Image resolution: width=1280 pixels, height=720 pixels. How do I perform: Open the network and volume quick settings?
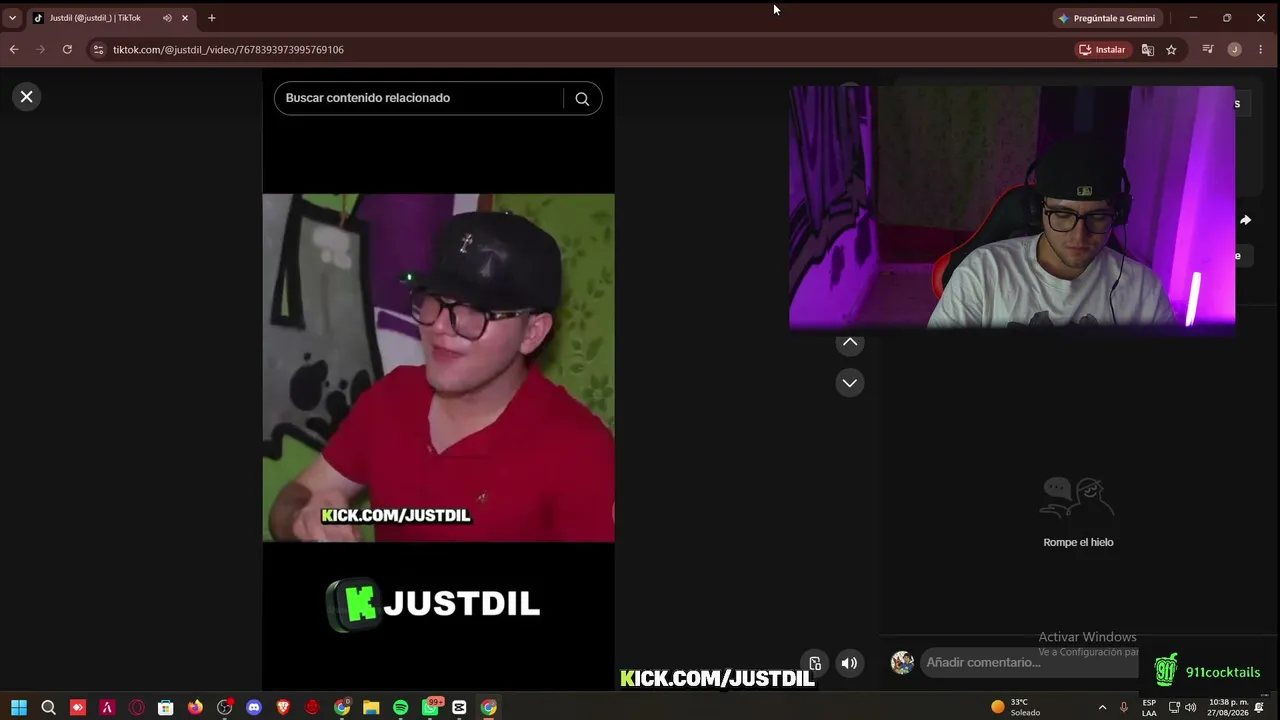point(1183,707)
